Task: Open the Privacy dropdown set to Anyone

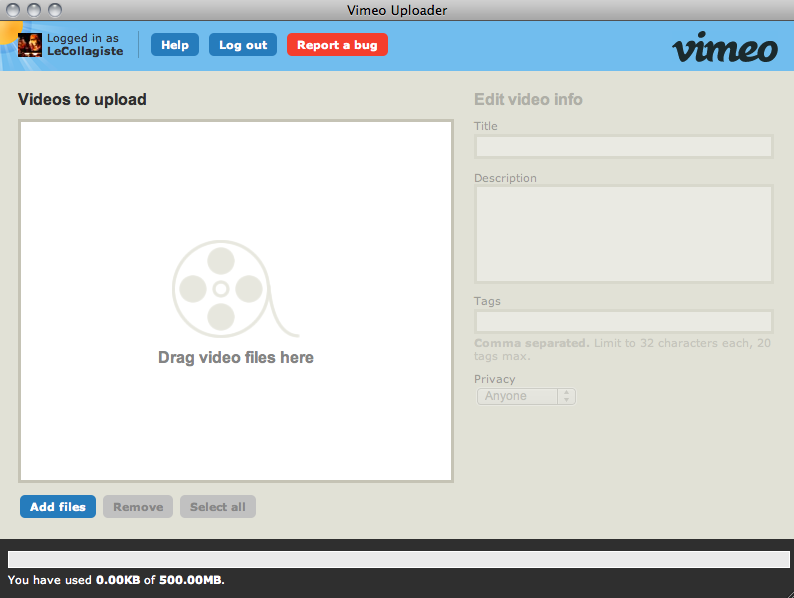Action: 526,396
